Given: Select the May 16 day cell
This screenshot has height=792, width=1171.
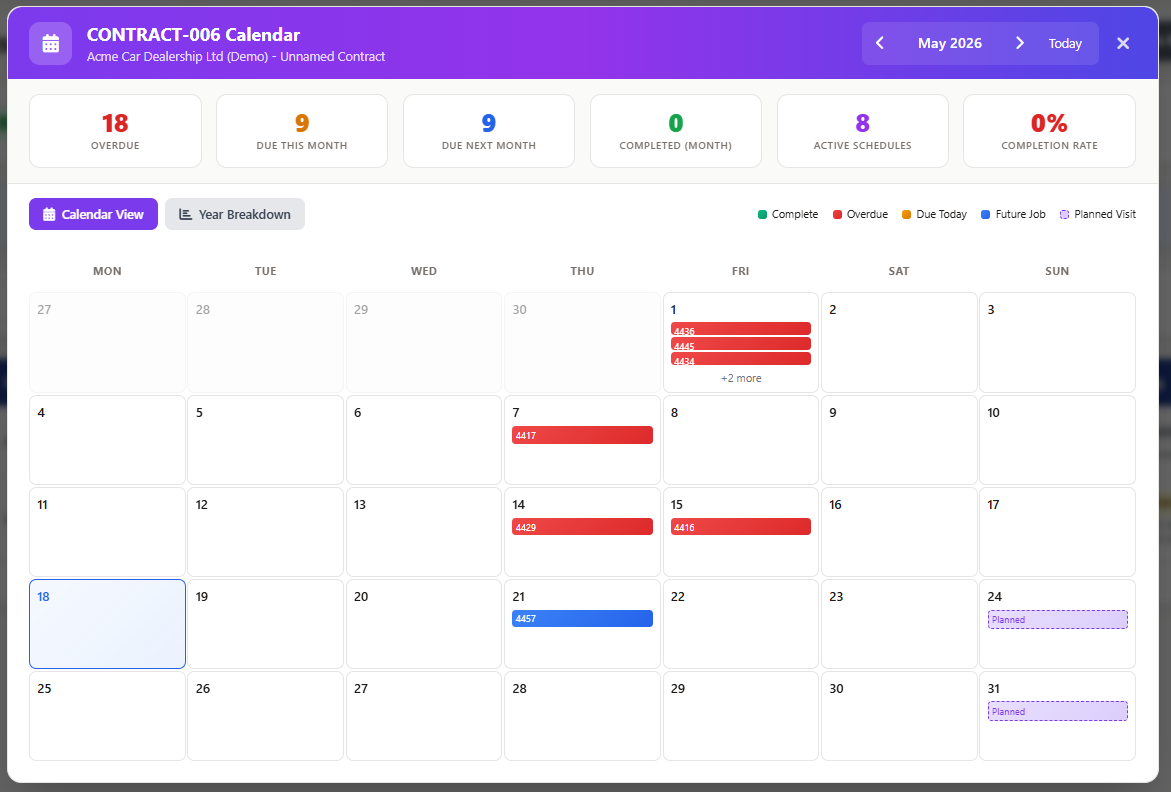Looking at the screenshot, I should 898,532.
